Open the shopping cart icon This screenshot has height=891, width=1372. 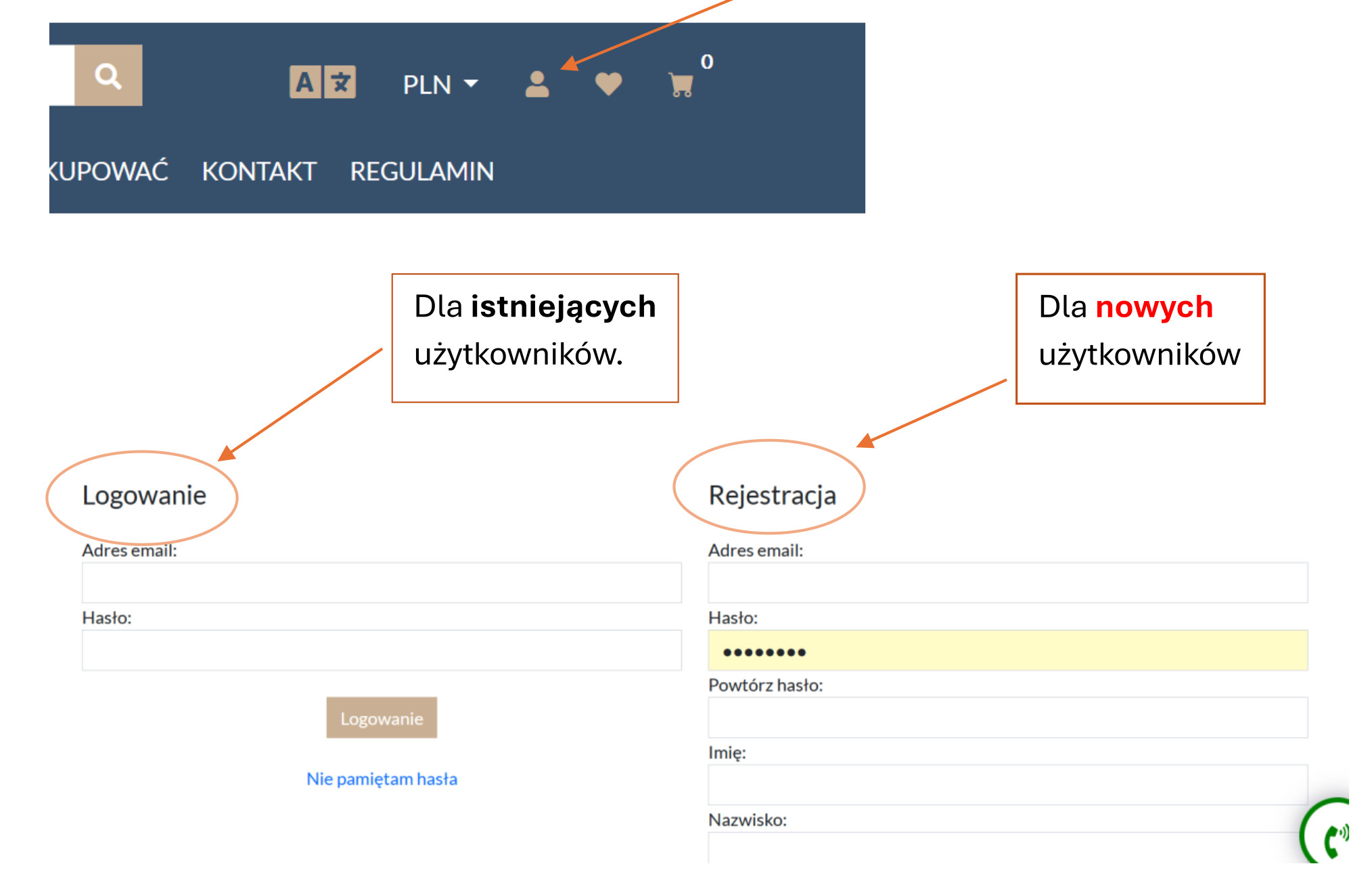pos(681,85)
